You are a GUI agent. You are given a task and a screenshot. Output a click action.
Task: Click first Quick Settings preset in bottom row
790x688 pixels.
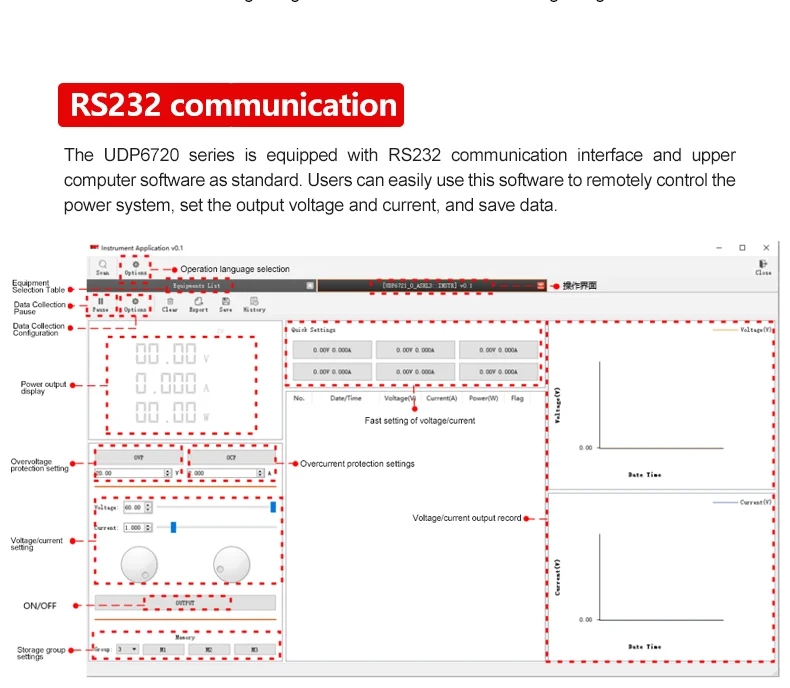332,372
